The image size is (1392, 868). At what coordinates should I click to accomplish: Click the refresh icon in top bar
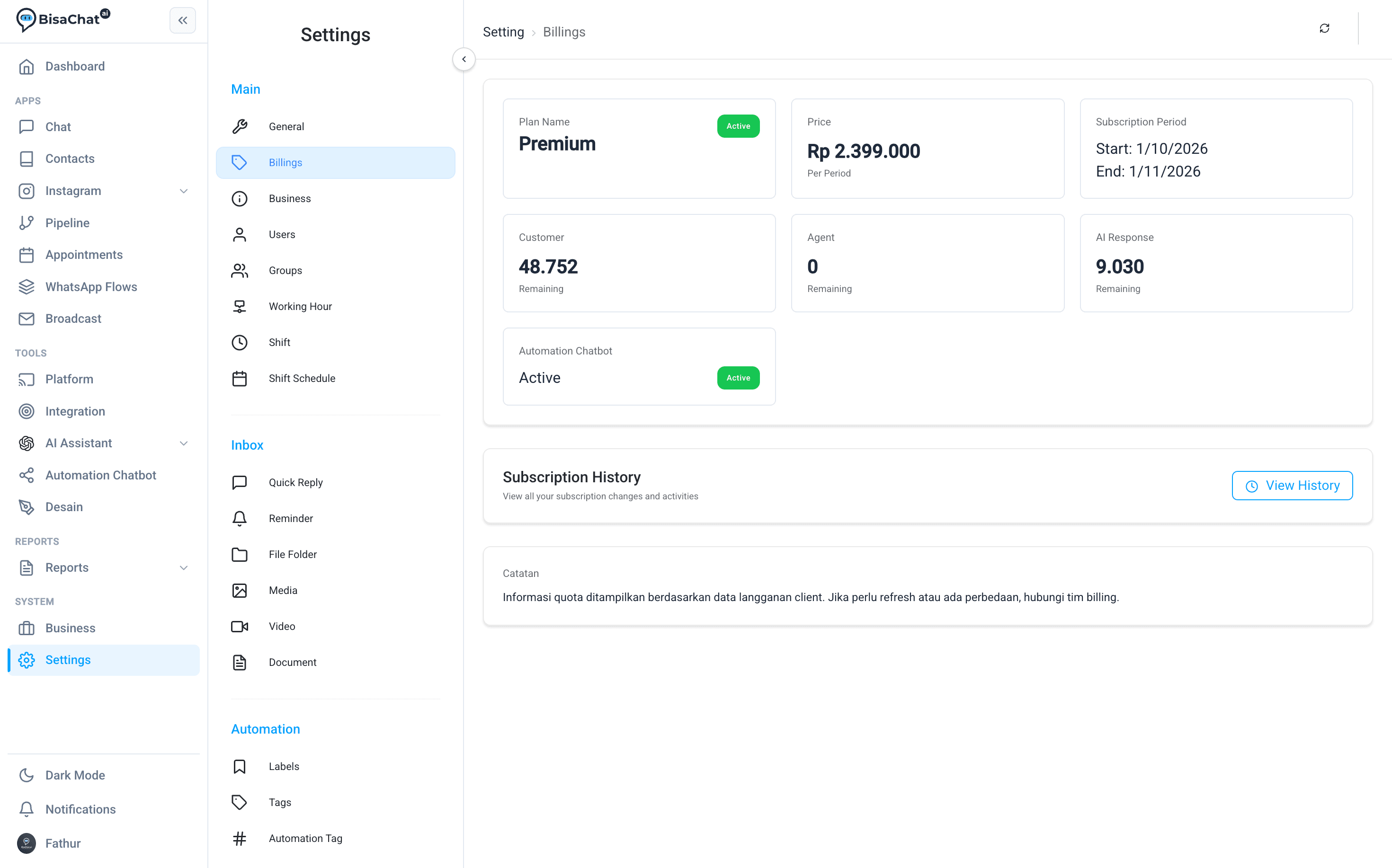pyautogui.click(x=1324, y=28)
